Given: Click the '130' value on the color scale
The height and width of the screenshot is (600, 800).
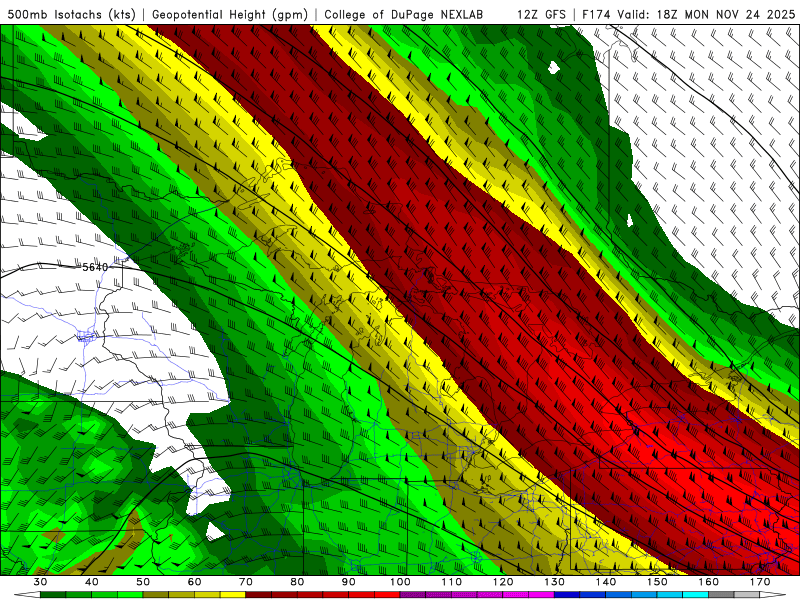Looking at the screenshot, I should [x=555, y=582].
